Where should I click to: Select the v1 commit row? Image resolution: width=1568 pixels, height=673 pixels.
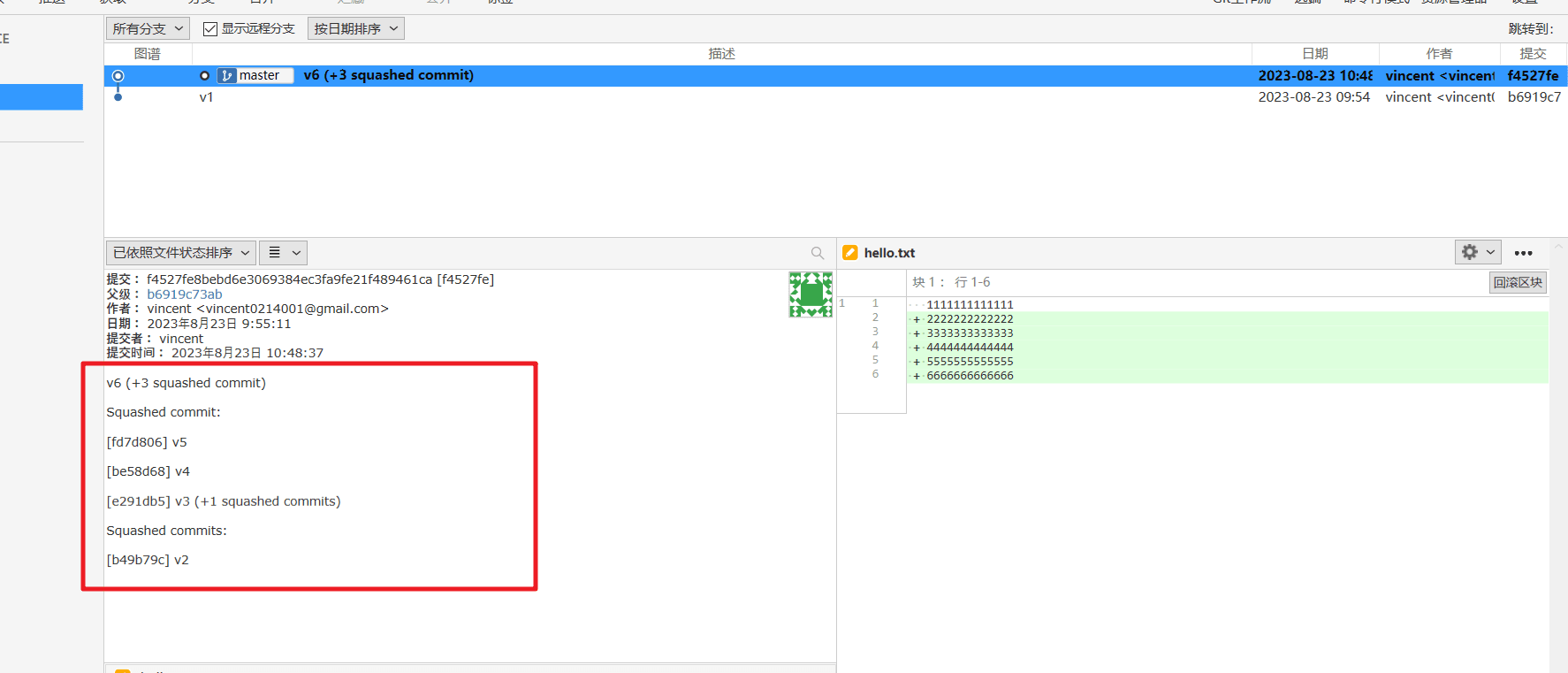tap(707, 97)
